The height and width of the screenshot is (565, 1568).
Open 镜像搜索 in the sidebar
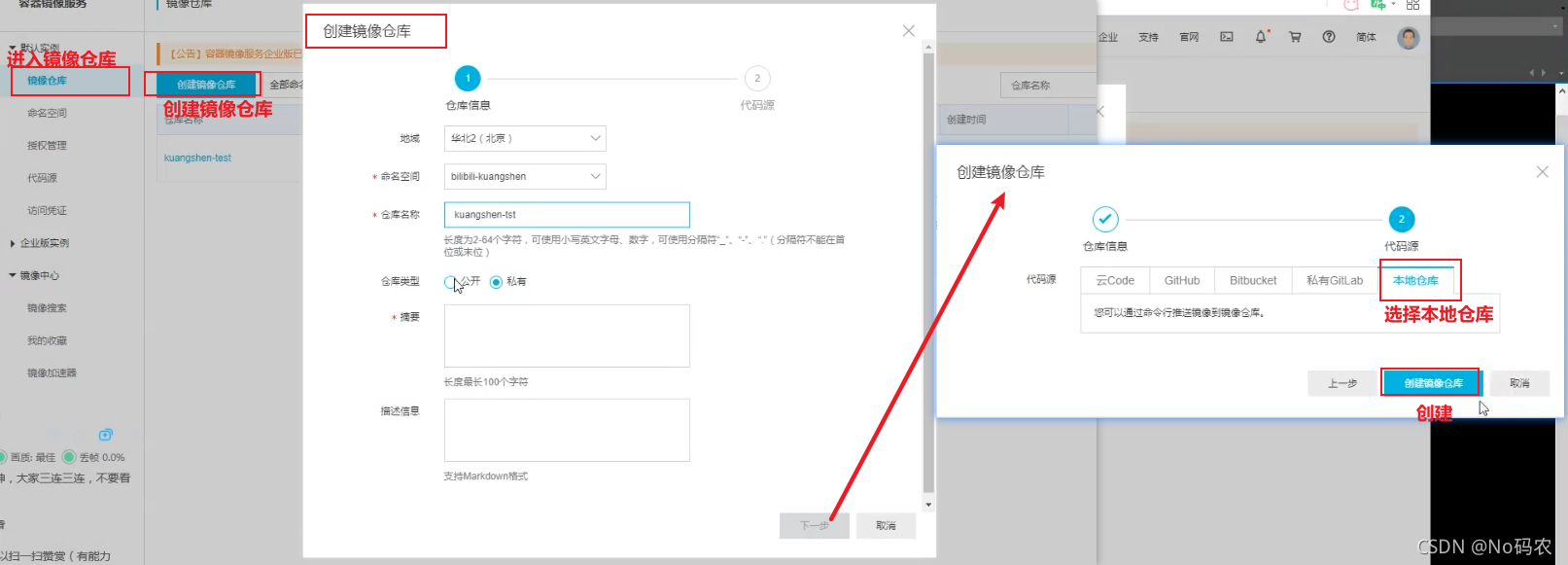point(48,308)
